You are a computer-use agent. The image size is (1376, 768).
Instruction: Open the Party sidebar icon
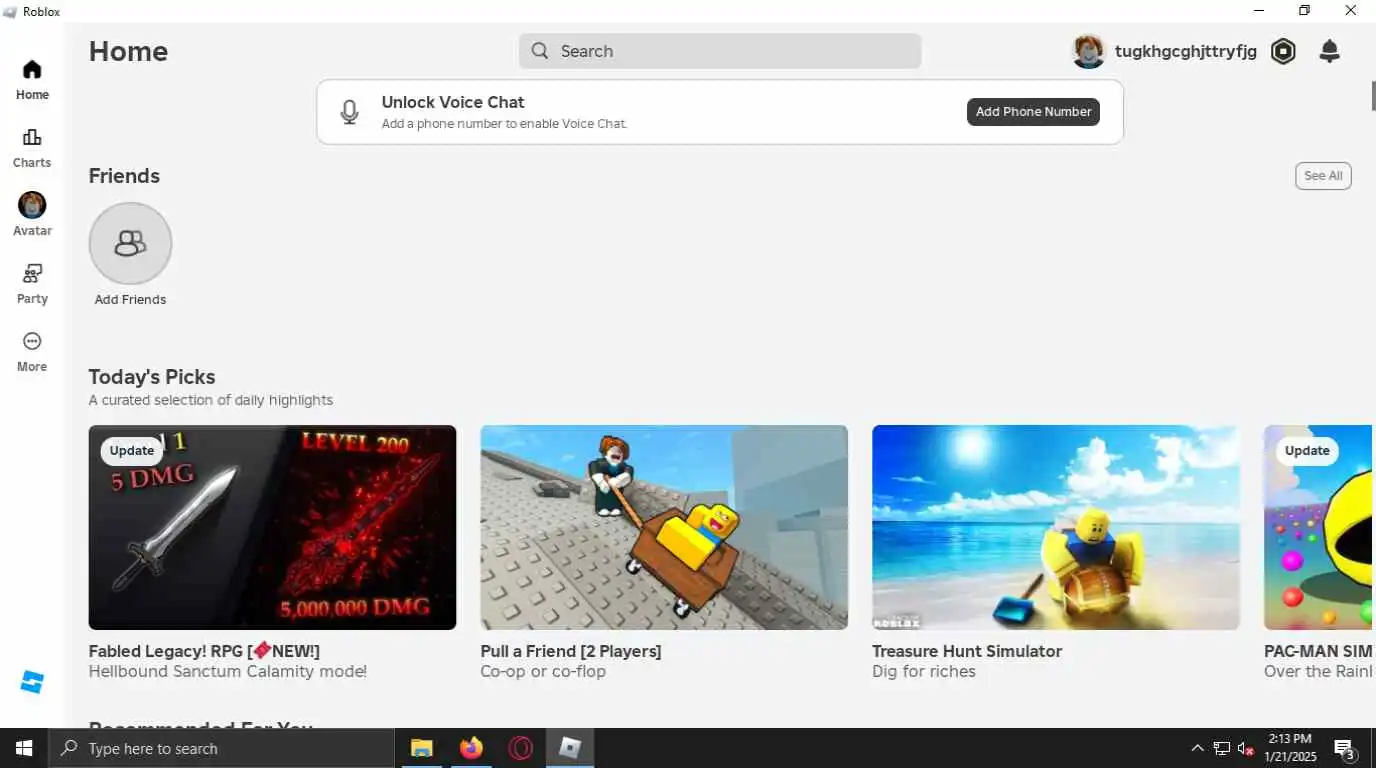tap(32, 273)
